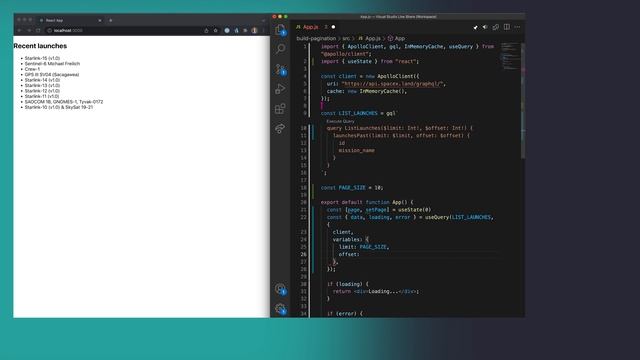Open the editor More Actions menu
640x360 pixels.
(x=517, y=27)
